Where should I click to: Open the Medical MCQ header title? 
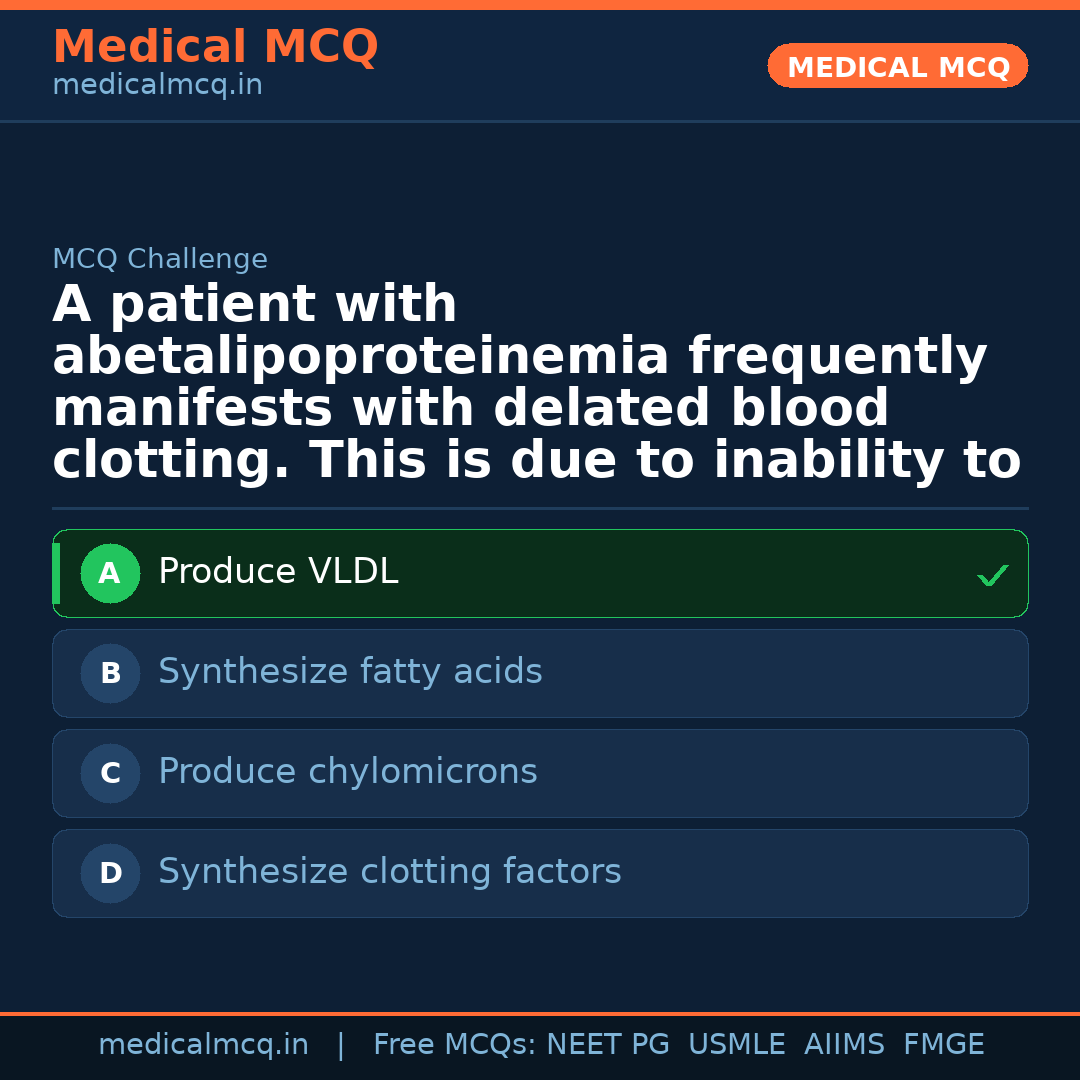point(215,47)
